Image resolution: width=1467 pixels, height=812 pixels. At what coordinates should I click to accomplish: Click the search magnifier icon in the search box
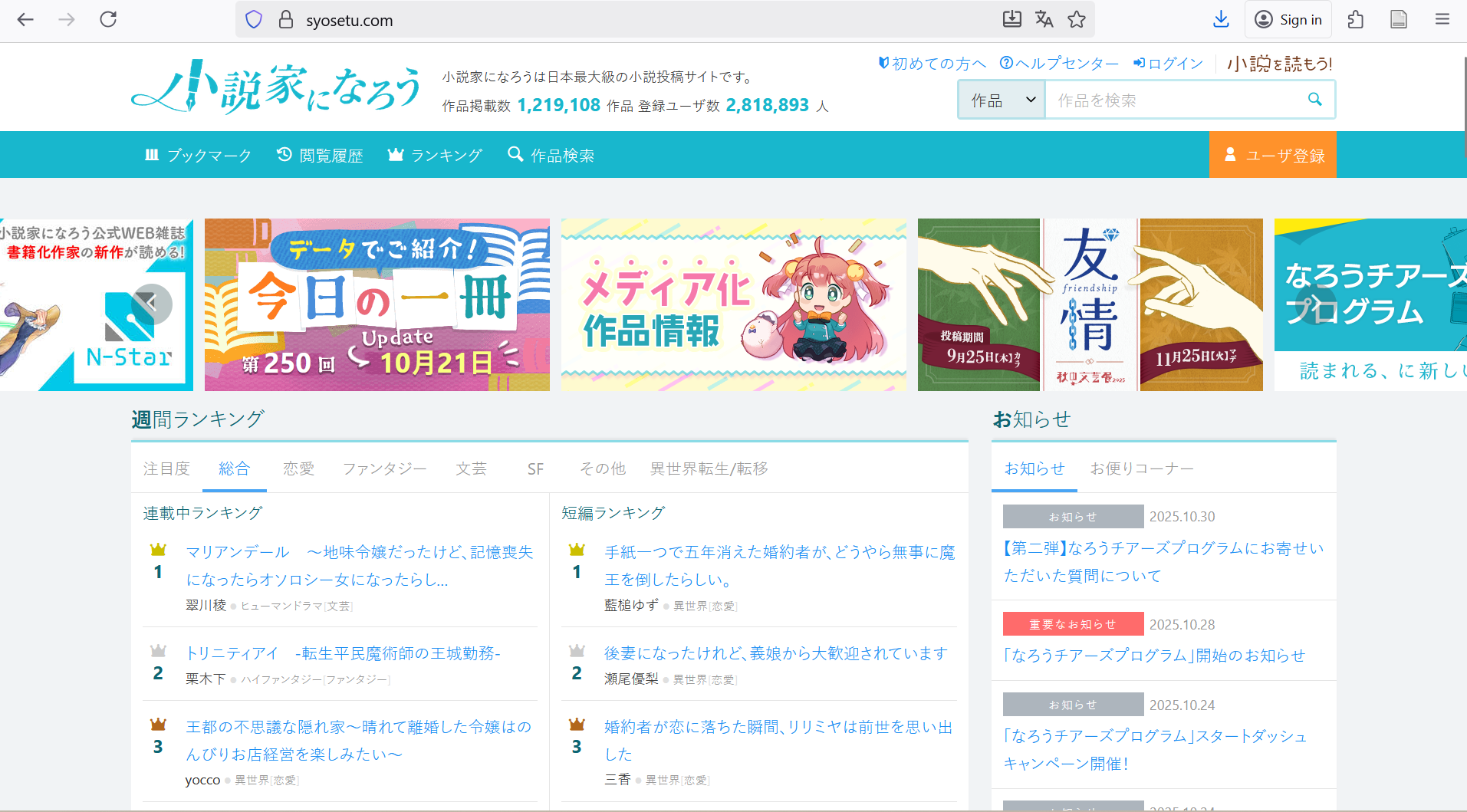[1314, 100]
